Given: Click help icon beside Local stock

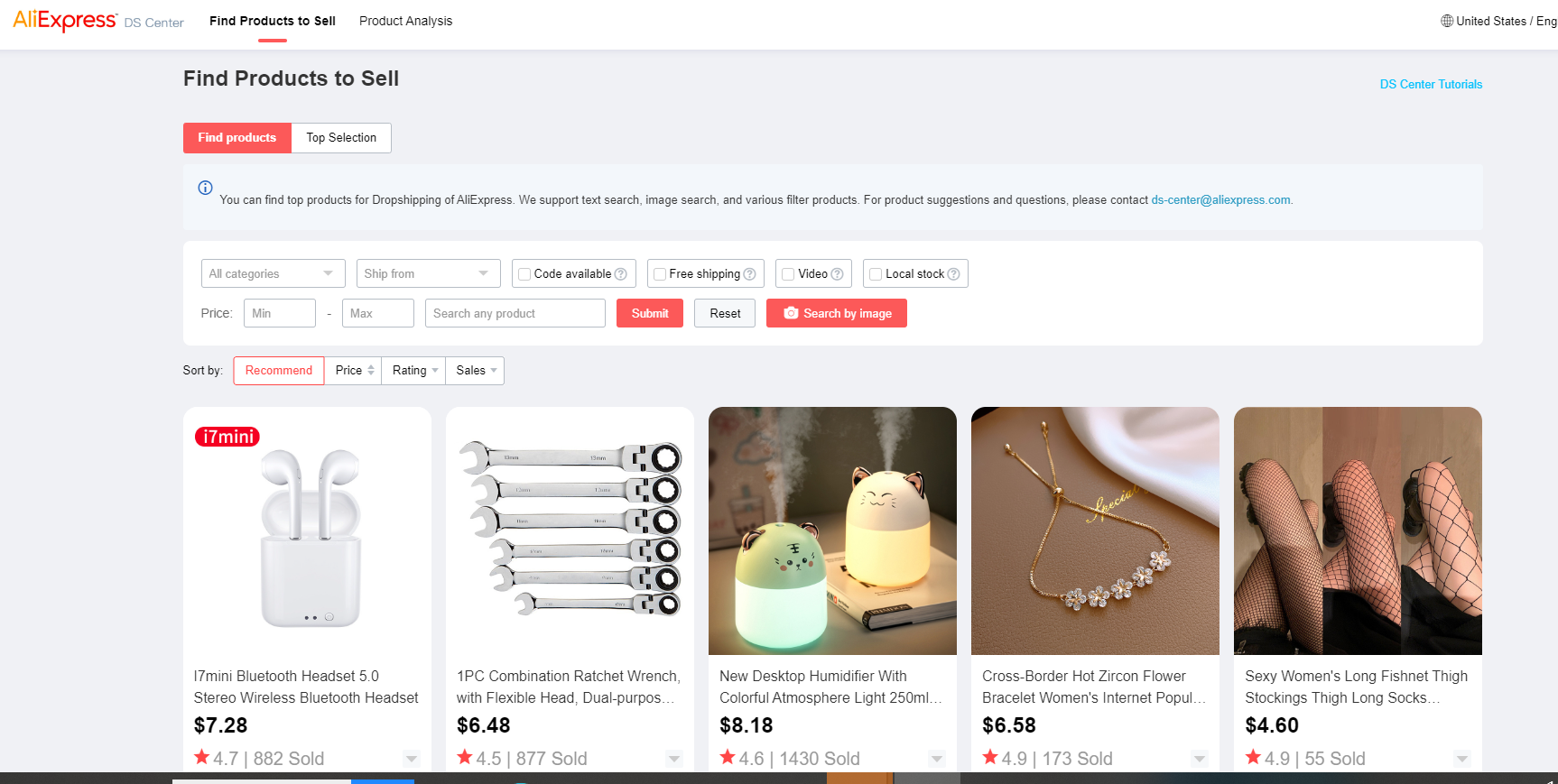Looking at the screenshot, I should click(x=953, y=274).
